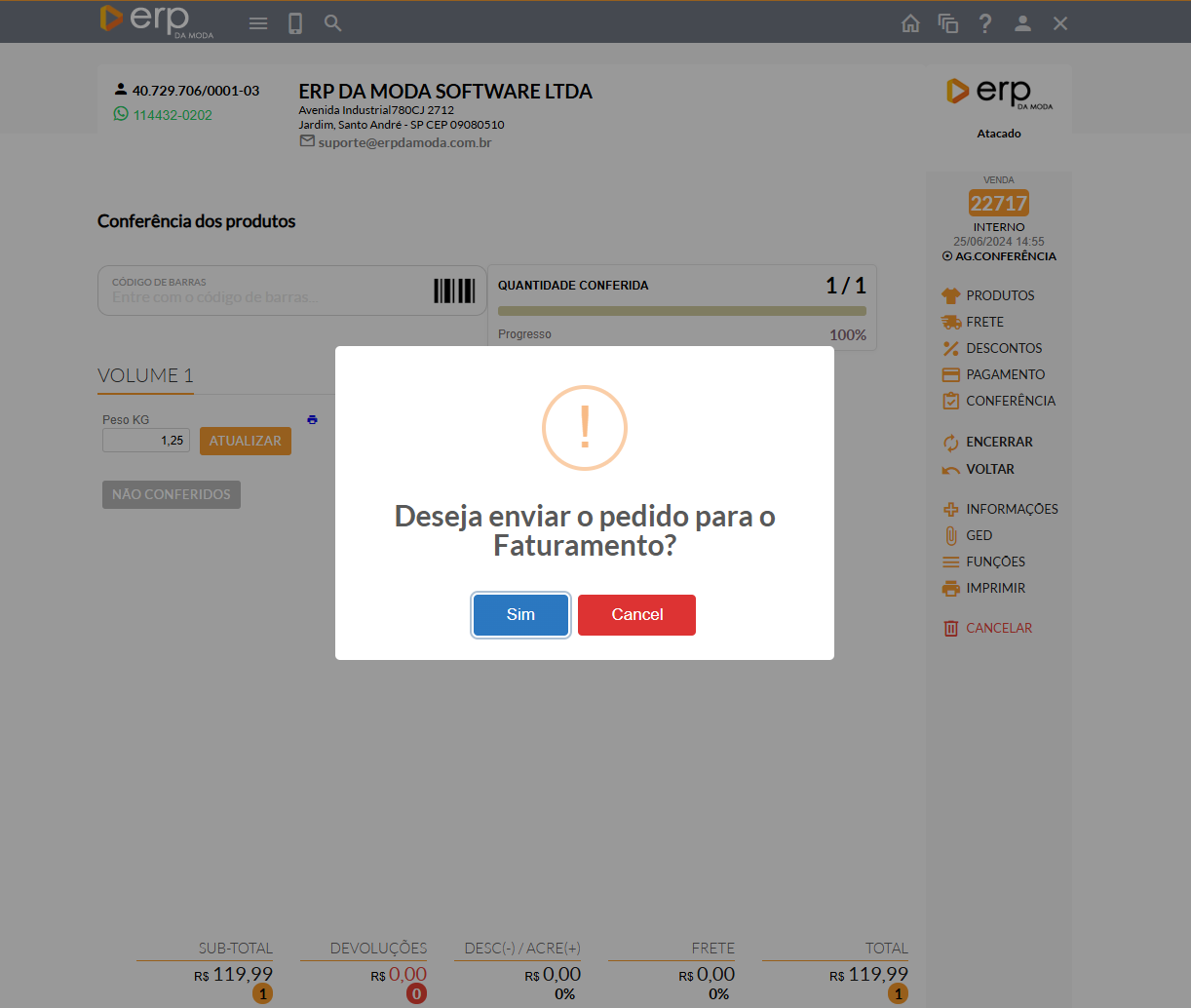Open the windows stack icon
Viewport: 1191px width, 1008px height.
click(x=947, y=23)
